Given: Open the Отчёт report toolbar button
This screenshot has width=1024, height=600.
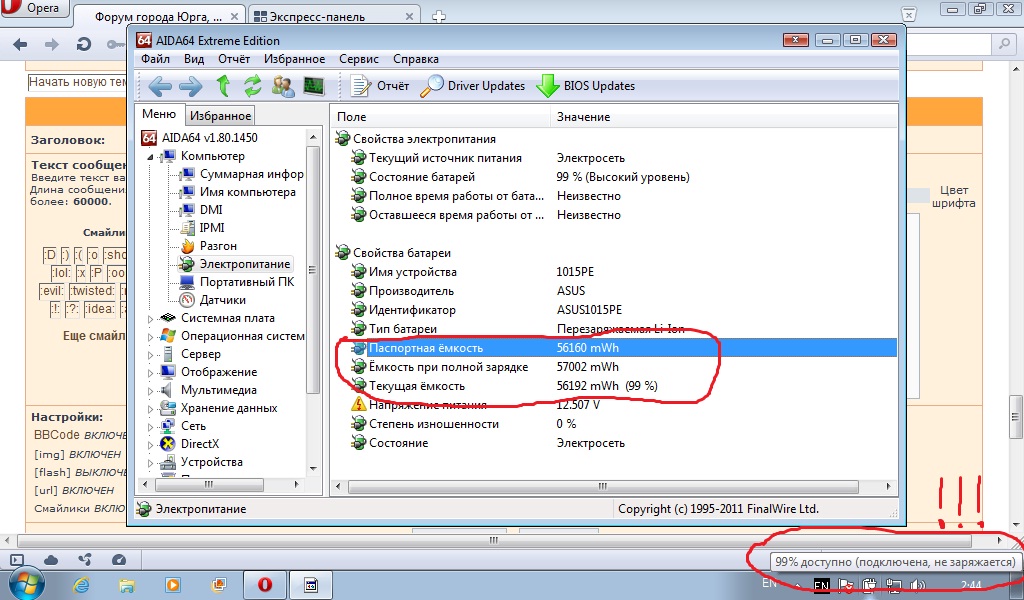Looking at the screenshot, I should (x=380, y=86).
